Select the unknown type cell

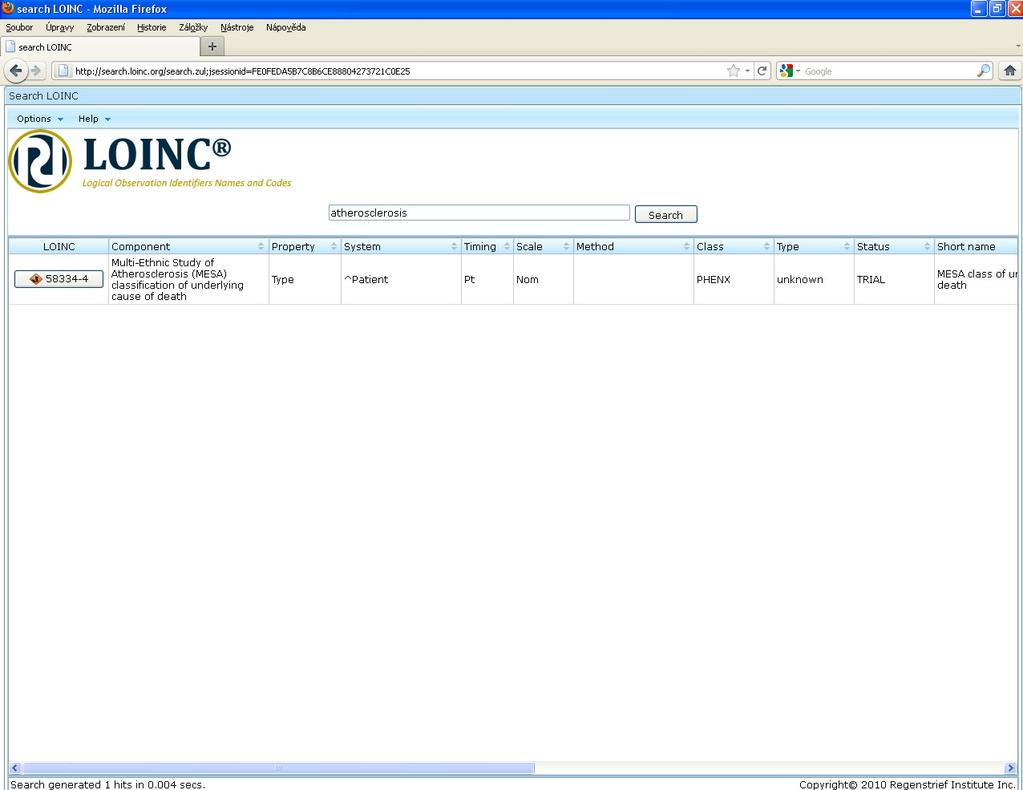click(x=814, y=279)
